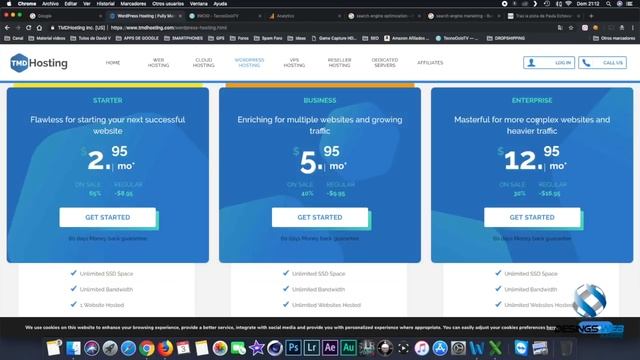
Task: Open the Historial menu
Action: (105, 4)
